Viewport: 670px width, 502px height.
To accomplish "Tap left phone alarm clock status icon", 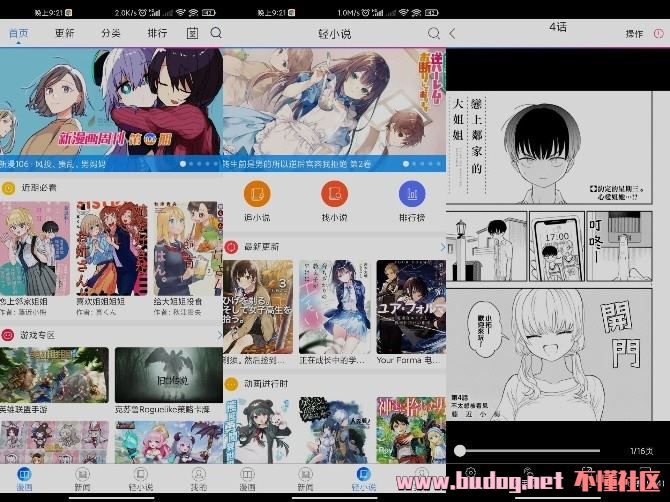I will [x=144, y=13].
